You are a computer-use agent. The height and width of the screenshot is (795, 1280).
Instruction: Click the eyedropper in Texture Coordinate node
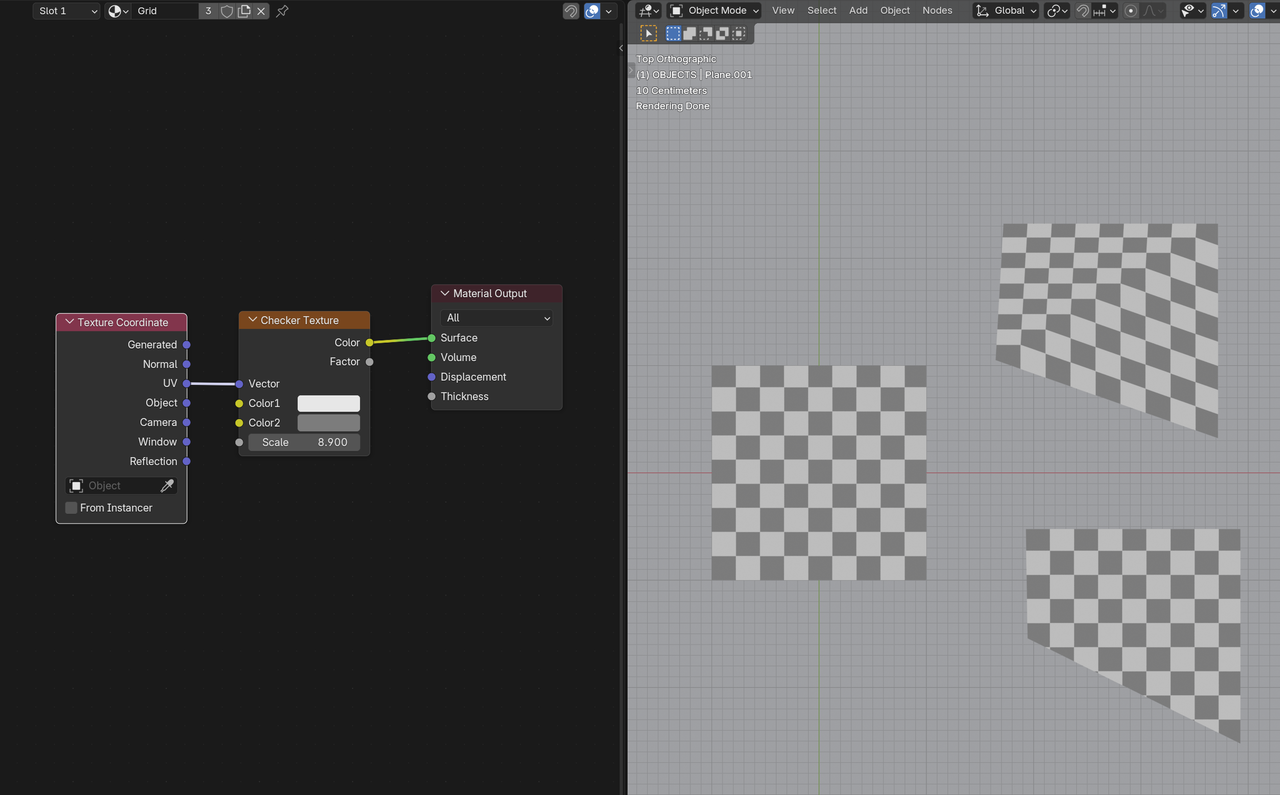[167, 486]
